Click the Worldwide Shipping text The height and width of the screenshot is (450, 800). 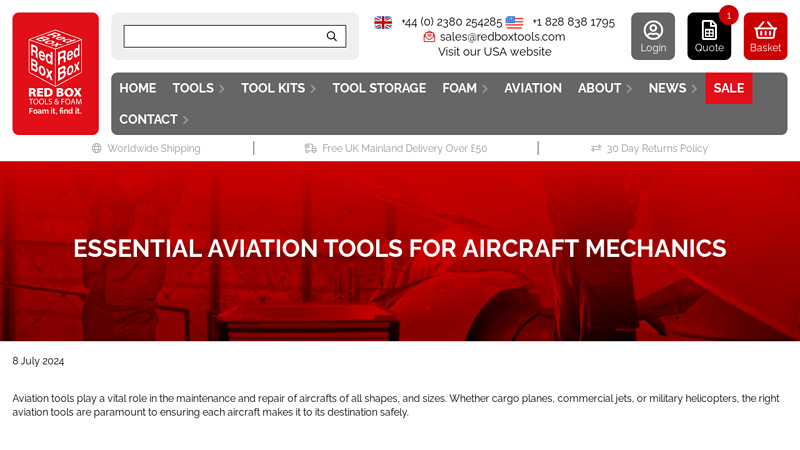click(154, 148)
